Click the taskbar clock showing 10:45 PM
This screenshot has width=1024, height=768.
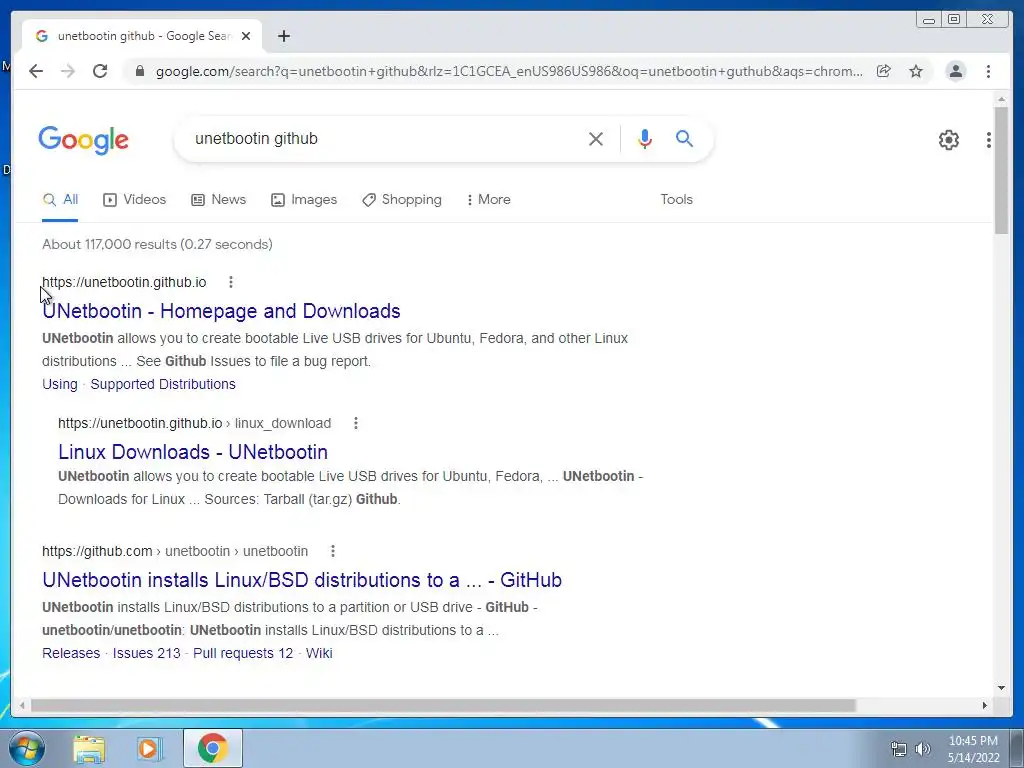coord(973,749)
